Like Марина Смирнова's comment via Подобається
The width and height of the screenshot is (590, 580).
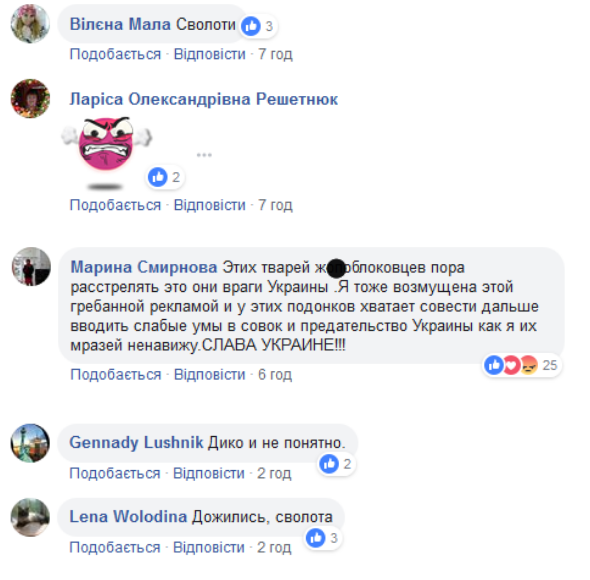tap(116, 374)
